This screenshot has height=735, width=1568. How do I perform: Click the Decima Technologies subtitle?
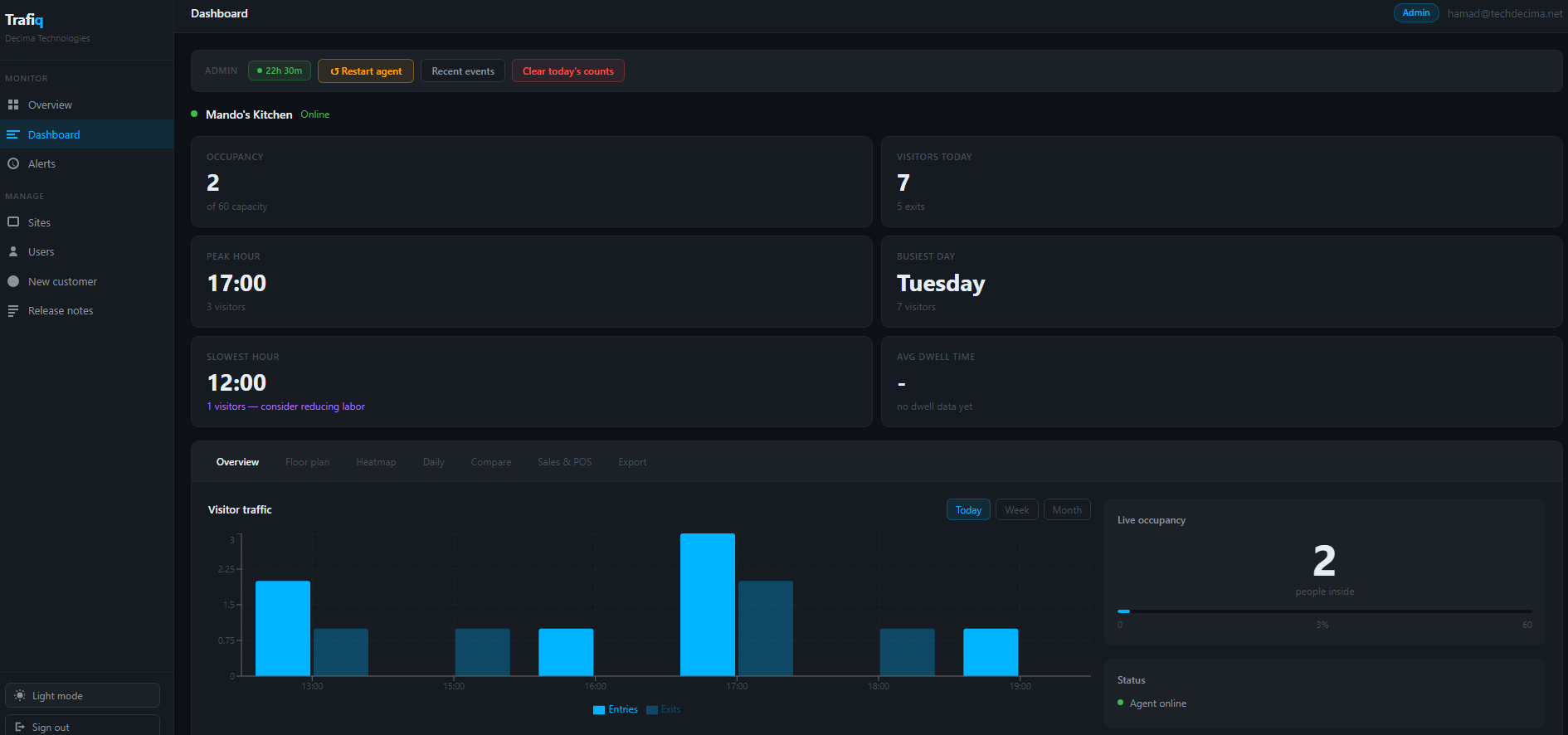pyautogui.click(x=47, y=38)
